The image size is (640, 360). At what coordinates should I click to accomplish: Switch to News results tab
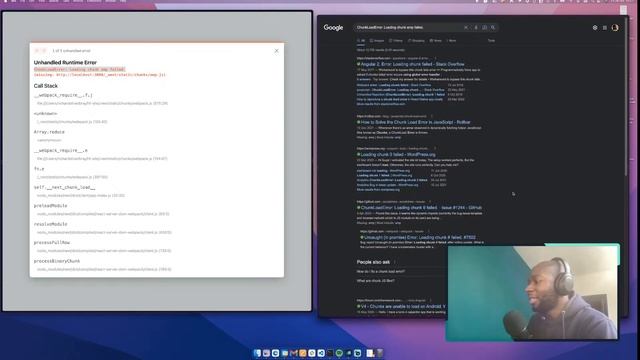pyautogui.click(x=436, y=40)
